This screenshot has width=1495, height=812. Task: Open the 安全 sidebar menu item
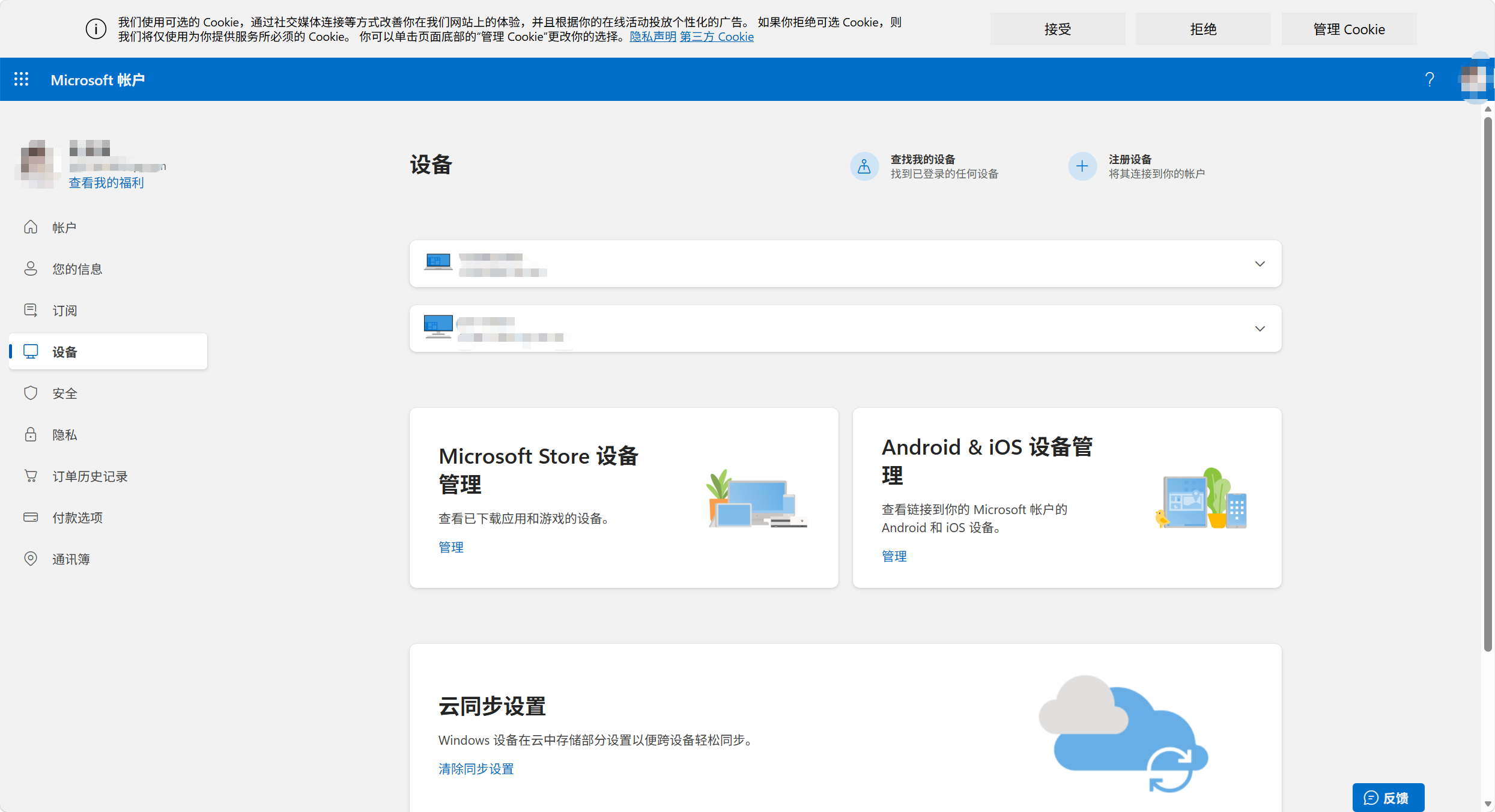(108, 393)
